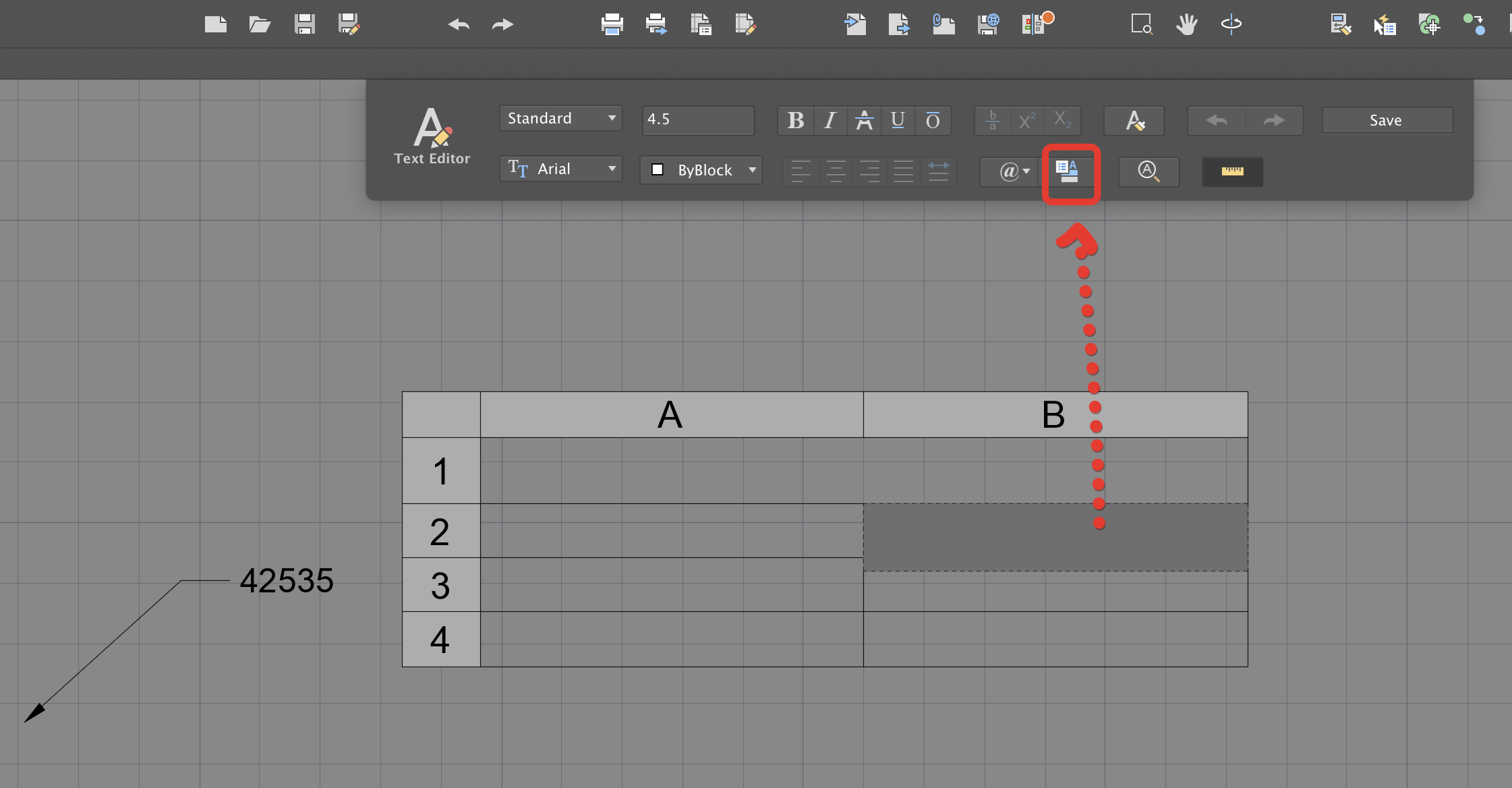Click the ruler icon in the Text Editor
This screenshot has height=788, width=1512.
click(x=1231, y=171)
